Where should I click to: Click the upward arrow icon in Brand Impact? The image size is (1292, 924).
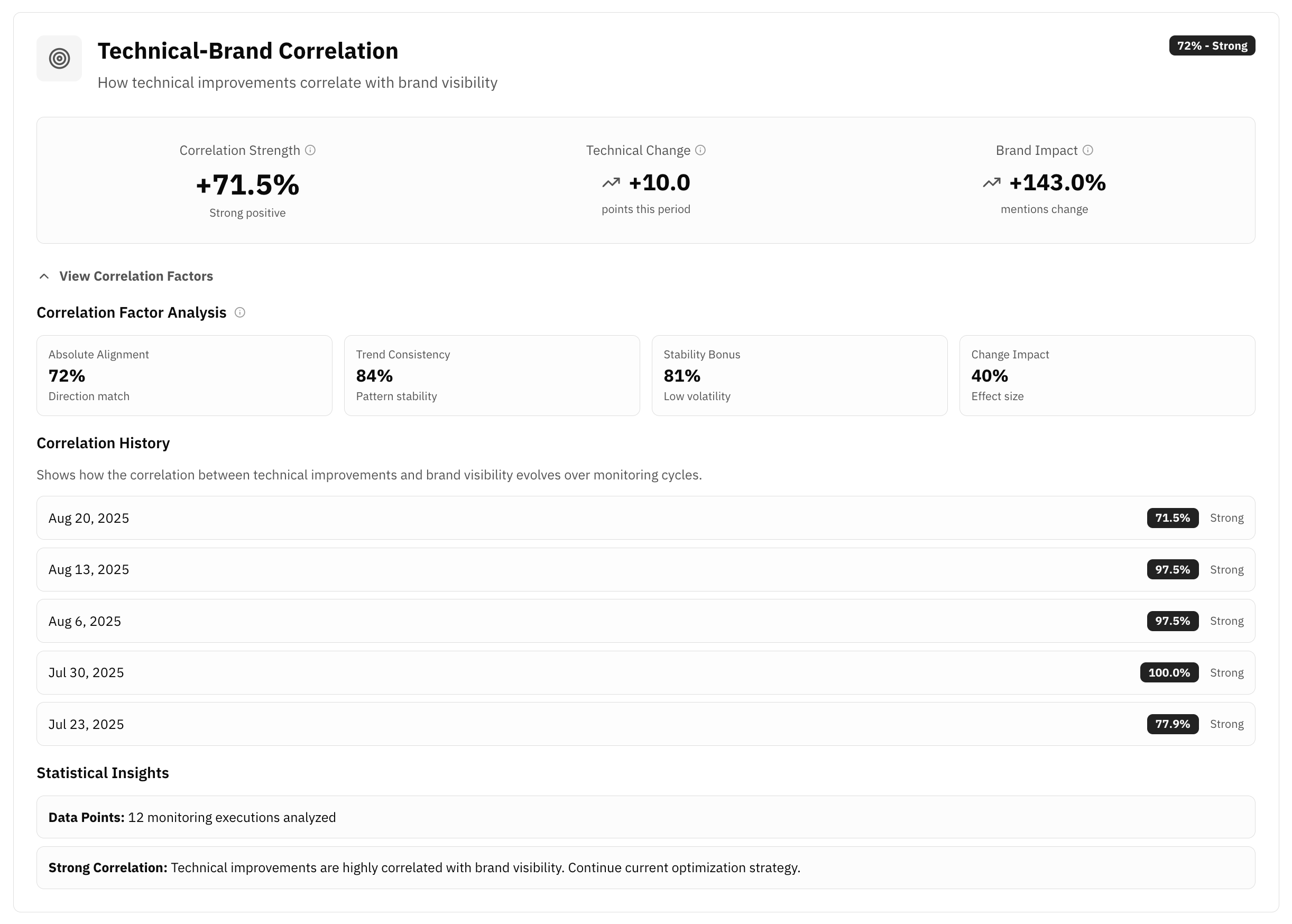991,183
